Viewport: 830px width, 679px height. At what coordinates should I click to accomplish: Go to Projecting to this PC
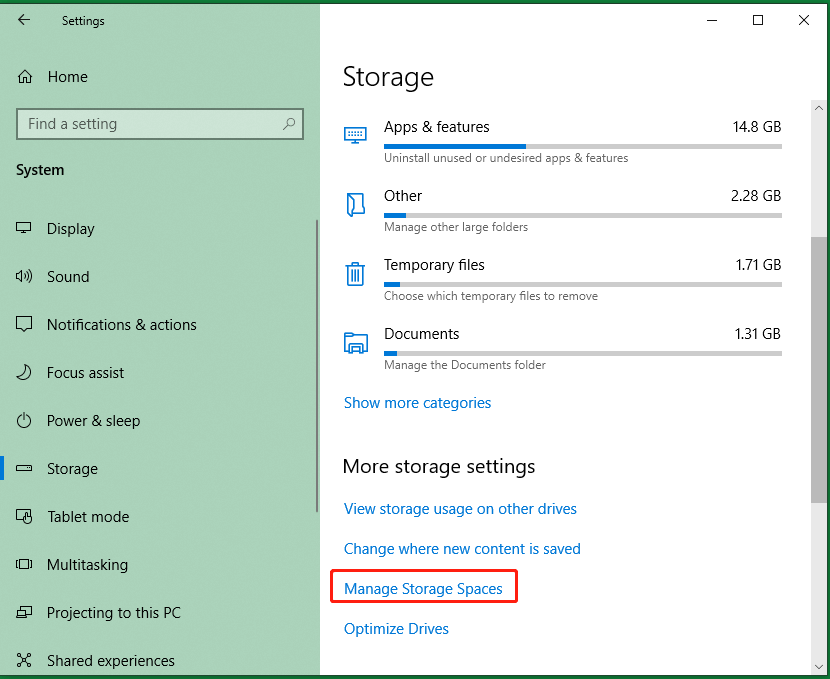pyautogui.click(x=114, y=613)
